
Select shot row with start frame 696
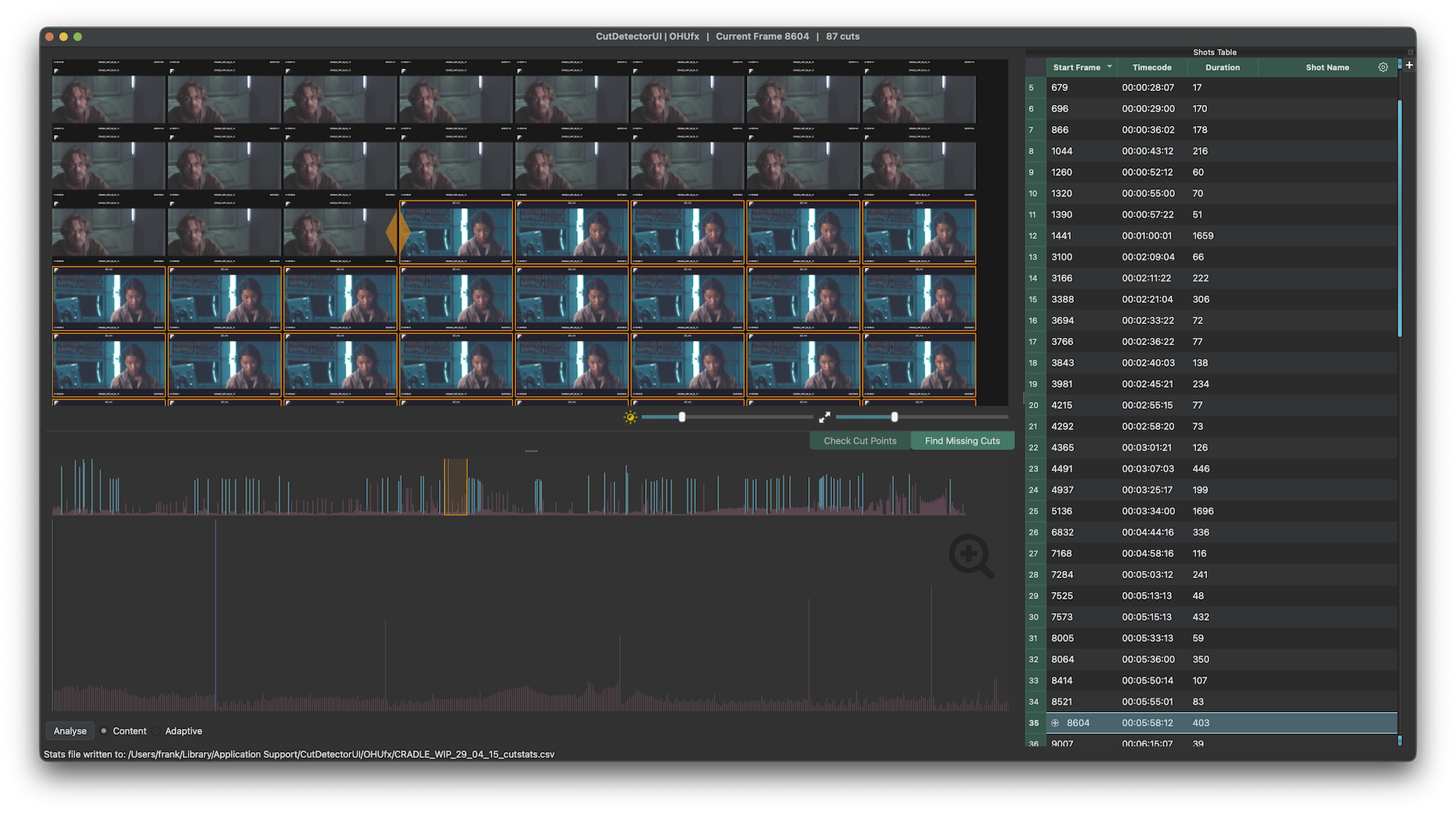[1211, 108]
